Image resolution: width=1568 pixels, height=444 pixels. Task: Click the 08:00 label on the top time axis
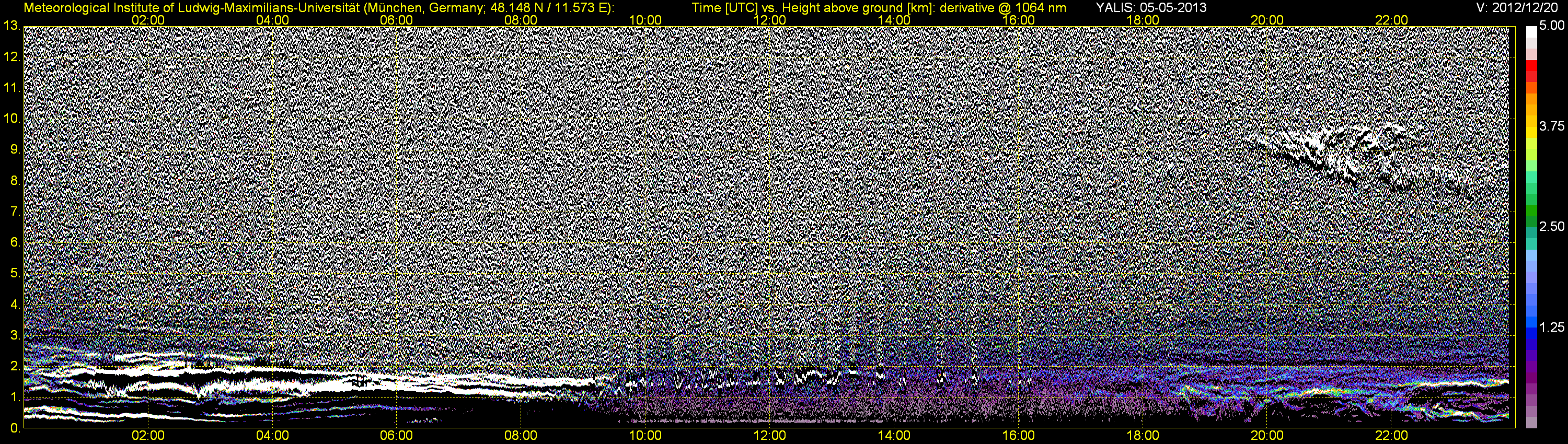pyautogui.click(x=521, y=20)
